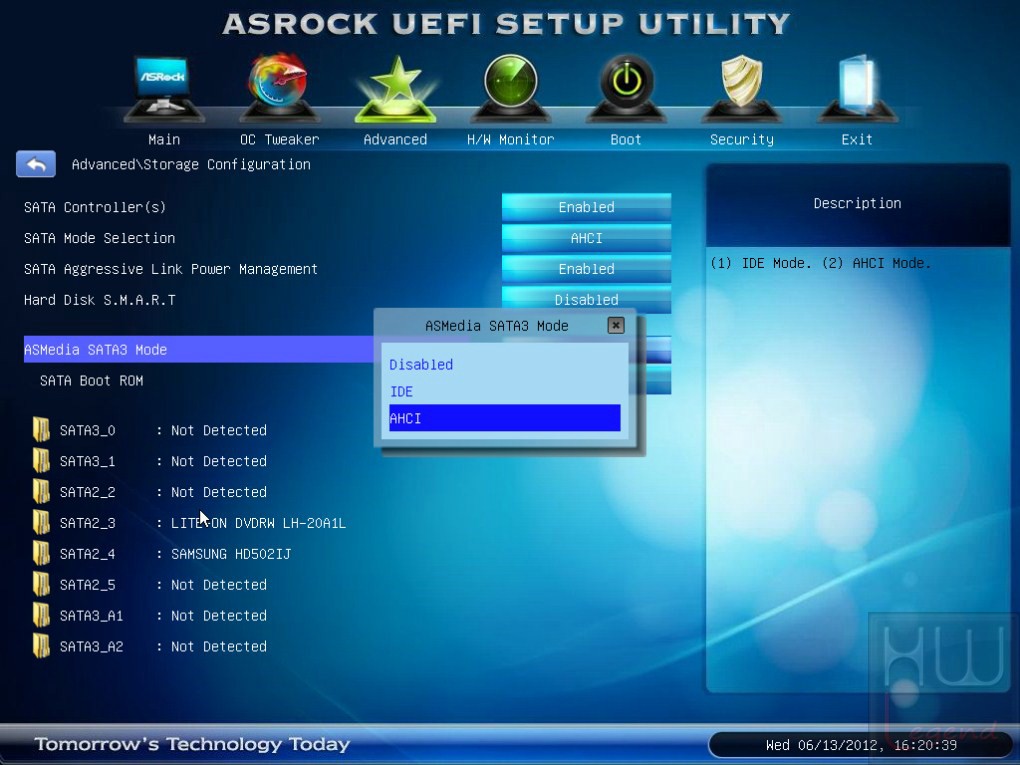Select SATA Aggressive Link Power Management label
This screenshot has width=1020, height=765.
coord(170,269)
